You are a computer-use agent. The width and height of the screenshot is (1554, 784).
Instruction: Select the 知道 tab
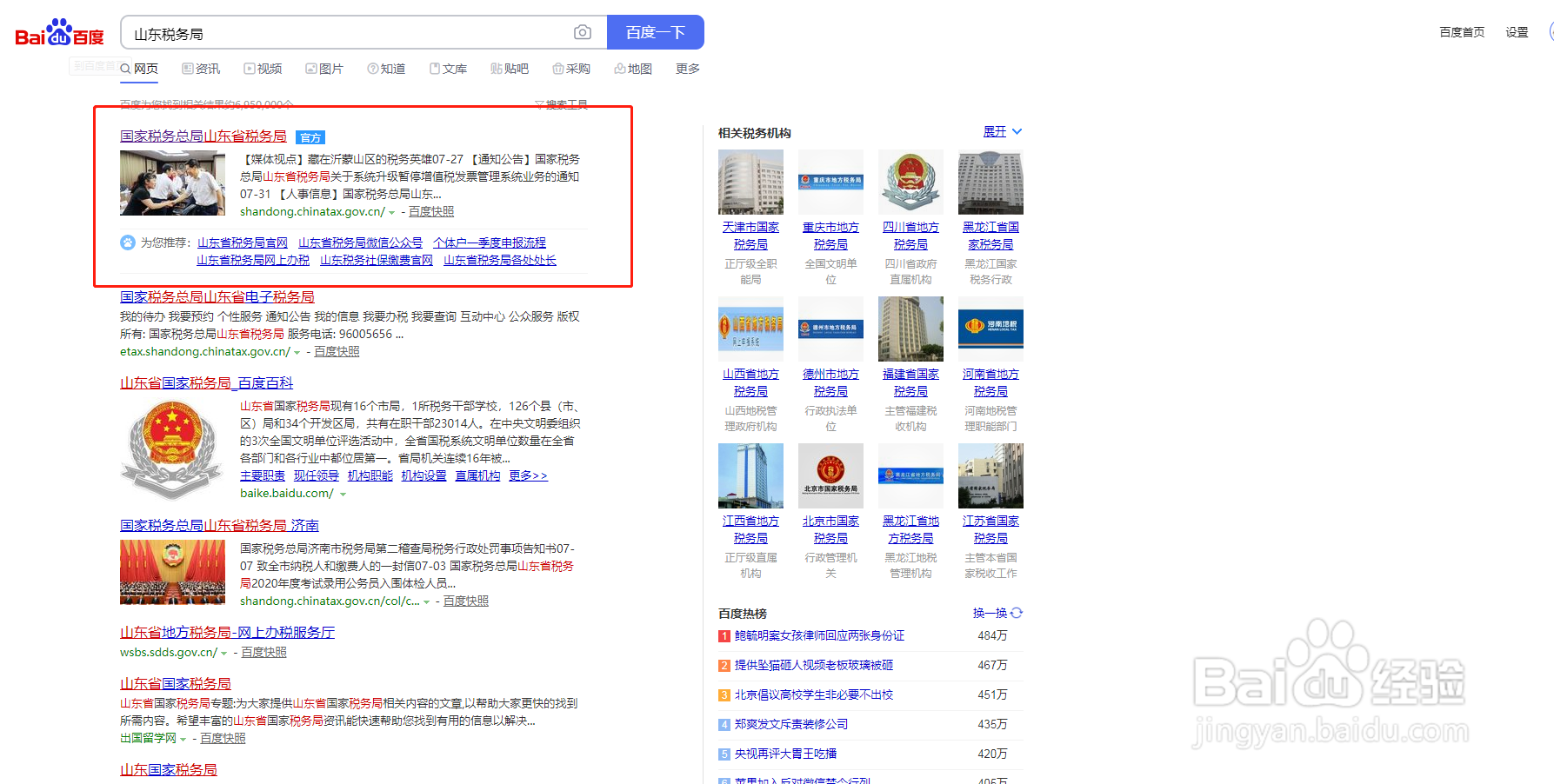pos(386,69)
